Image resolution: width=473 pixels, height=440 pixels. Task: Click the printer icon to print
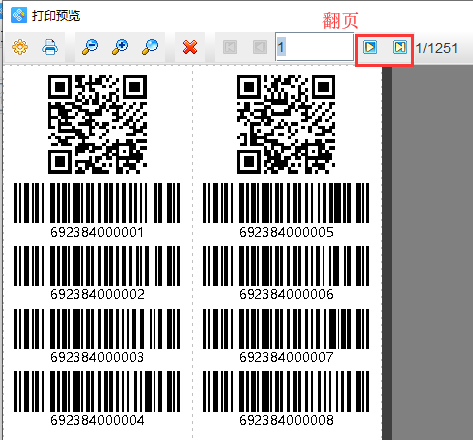tap(50, 47)
